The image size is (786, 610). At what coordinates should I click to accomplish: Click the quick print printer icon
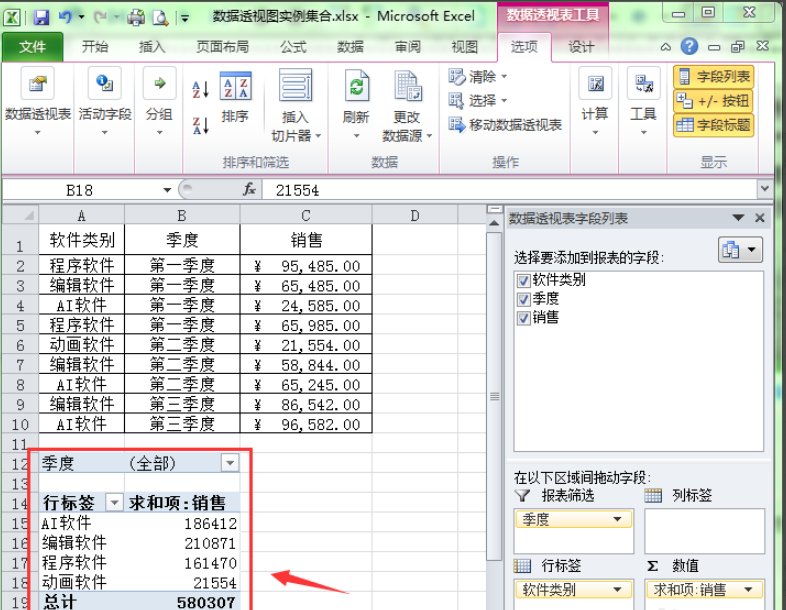[136, 18]
